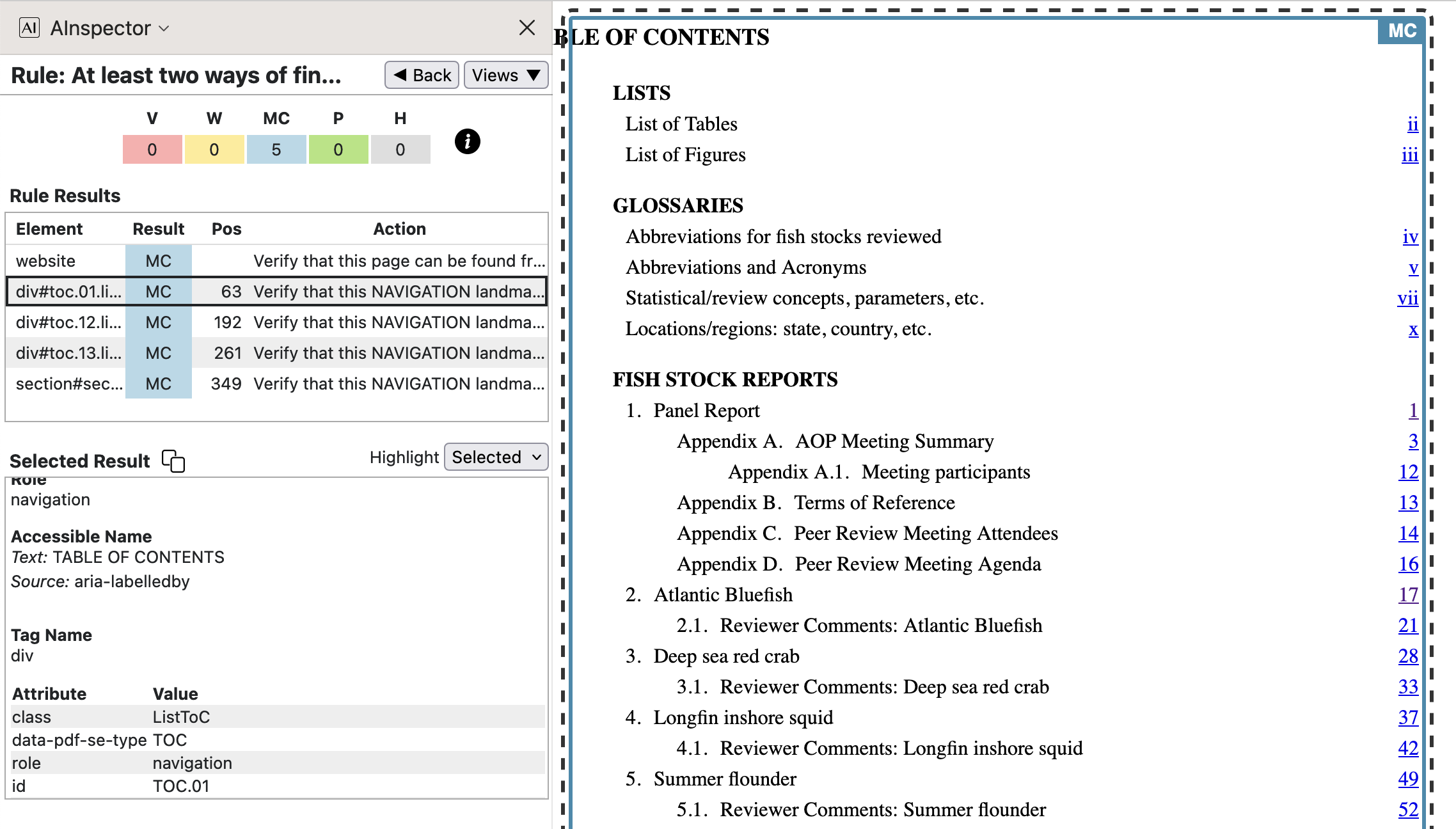Select the website row in Rule Results

pyautogui.click(x=276, y=261)
